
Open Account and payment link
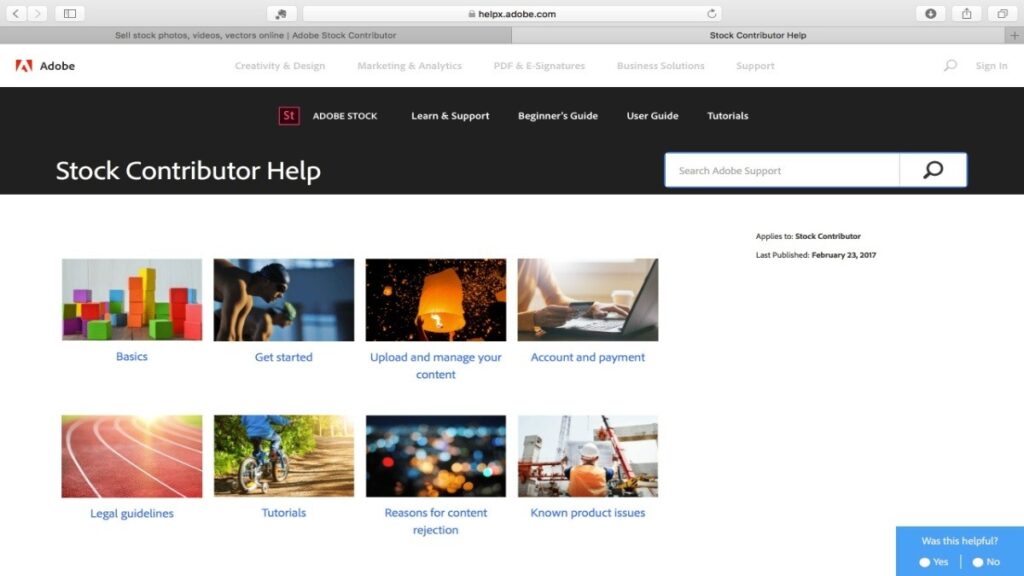[588, 357]
